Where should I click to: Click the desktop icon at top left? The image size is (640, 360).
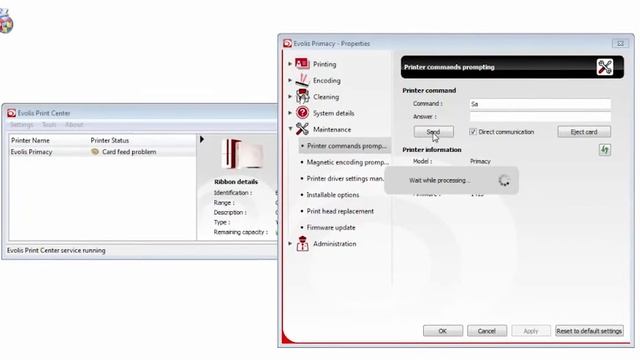pos(6,21)
